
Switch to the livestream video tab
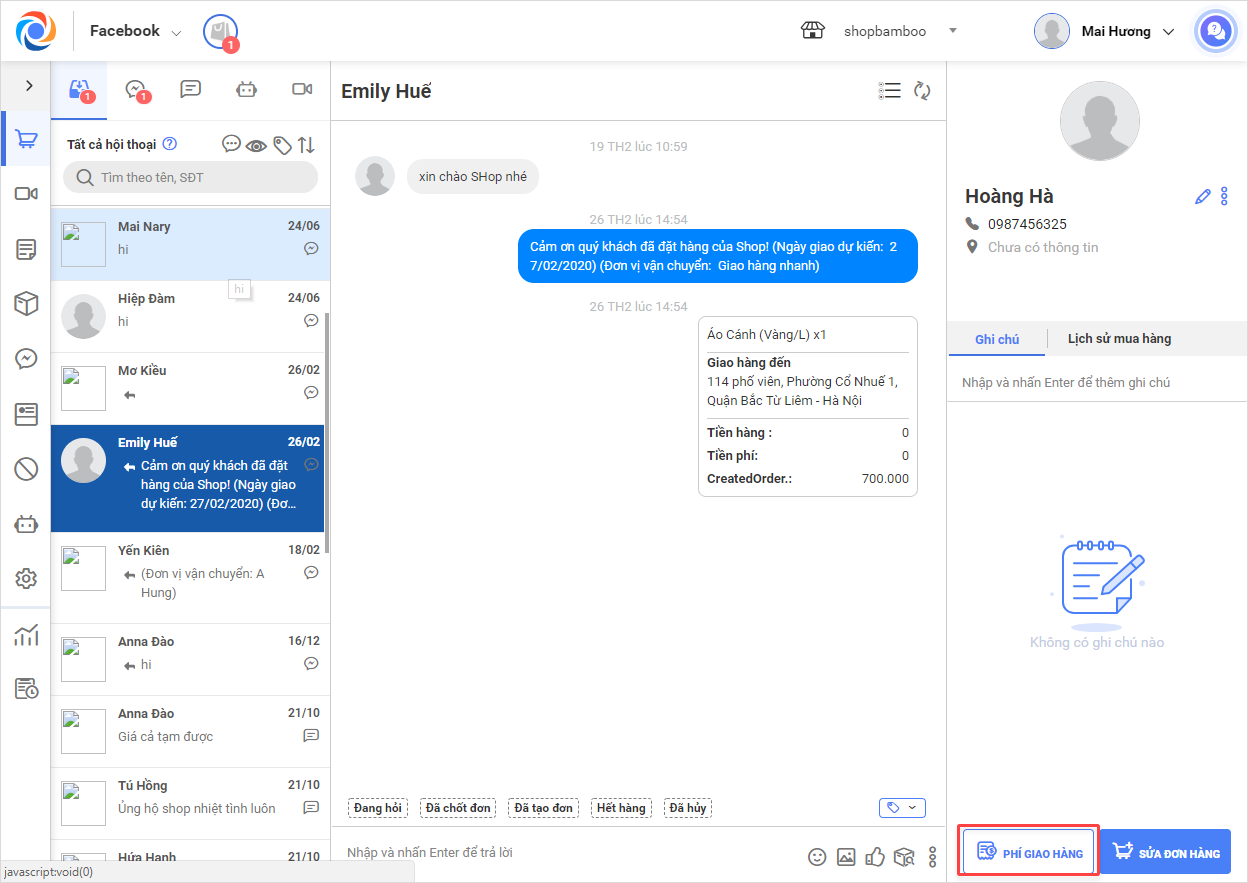pyautogui.click(x=302, y=89)
